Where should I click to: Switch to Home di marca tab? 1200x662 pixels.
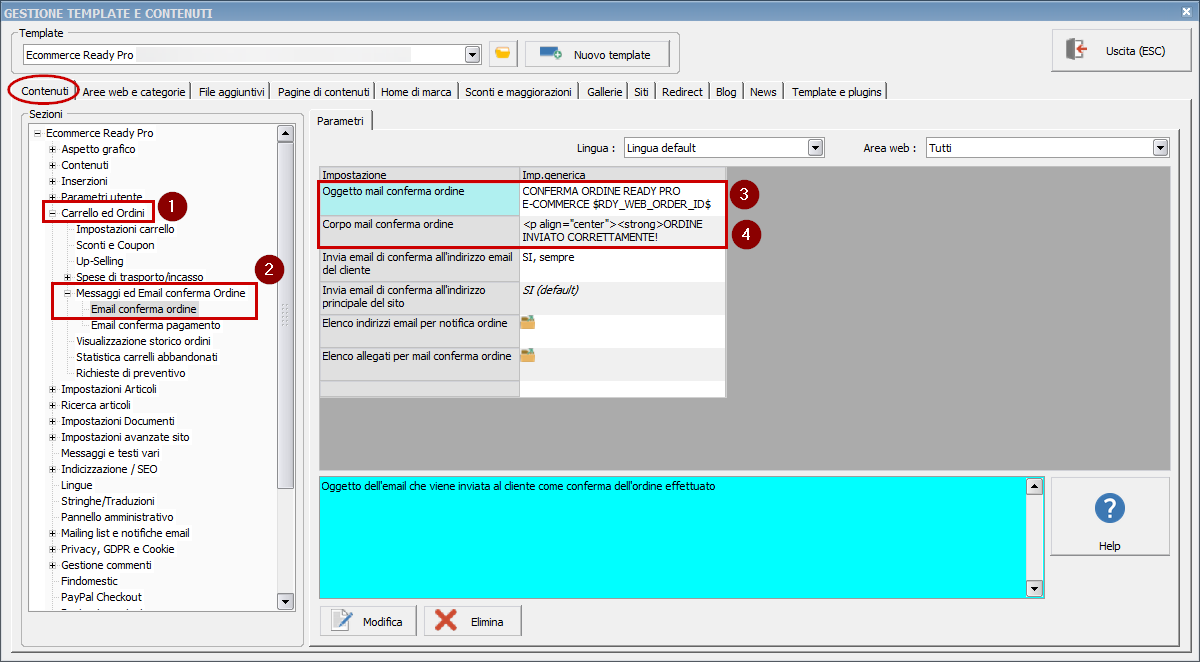(x=416, y=92)
